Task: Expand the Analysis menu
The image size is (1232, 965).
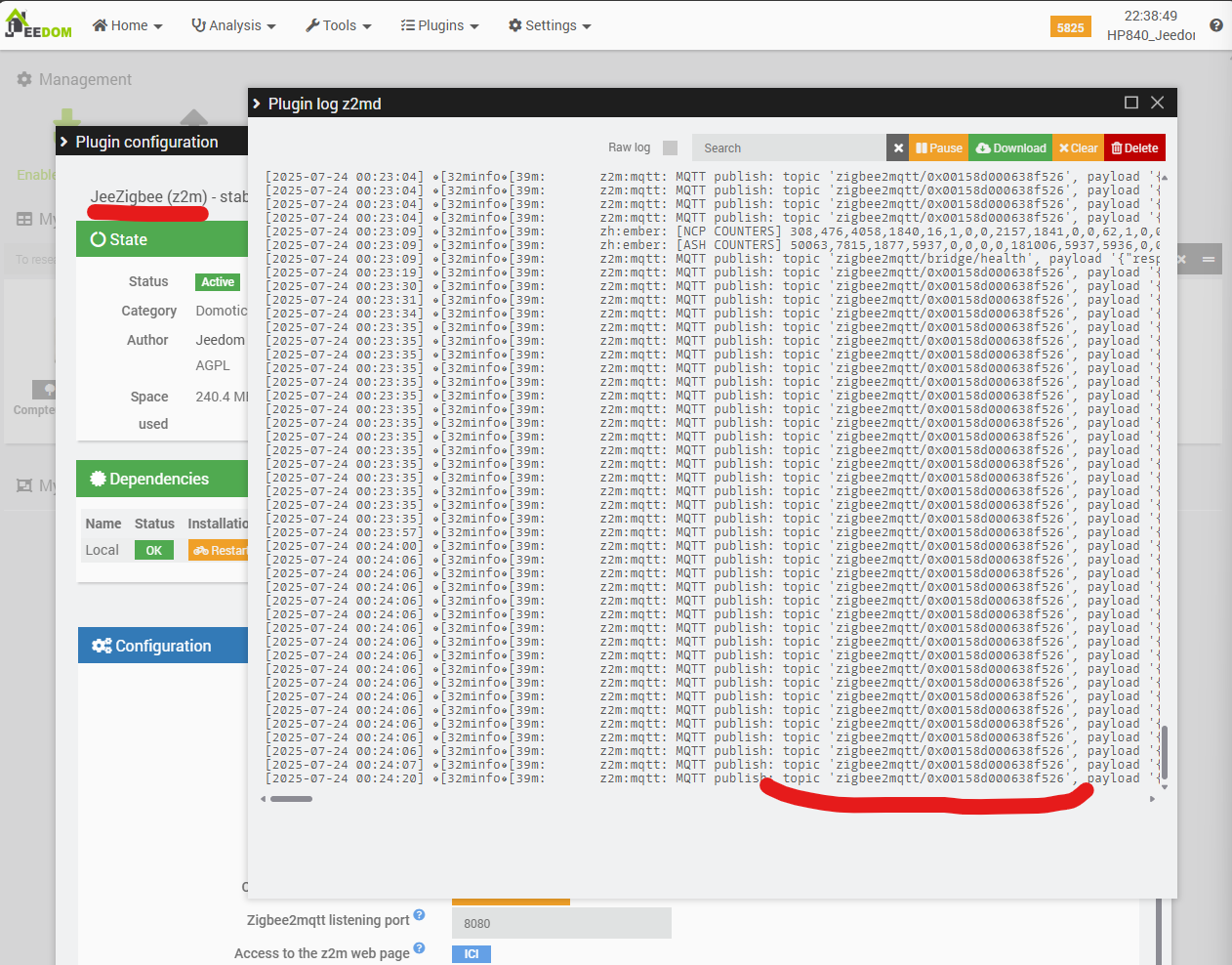Action: point(233,25)
